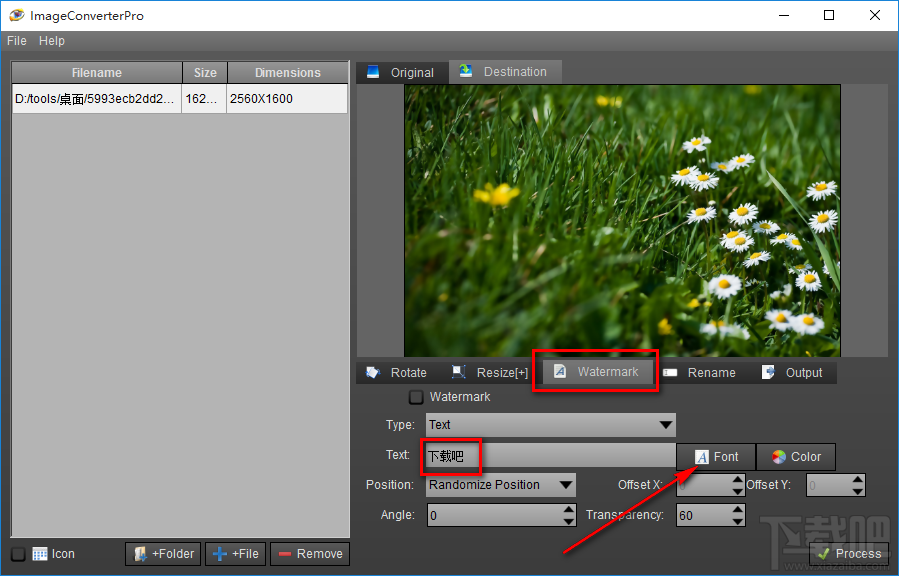Increase the Angle value with up arrow
This screenshot has width=899, height=576.
point(568,509)
